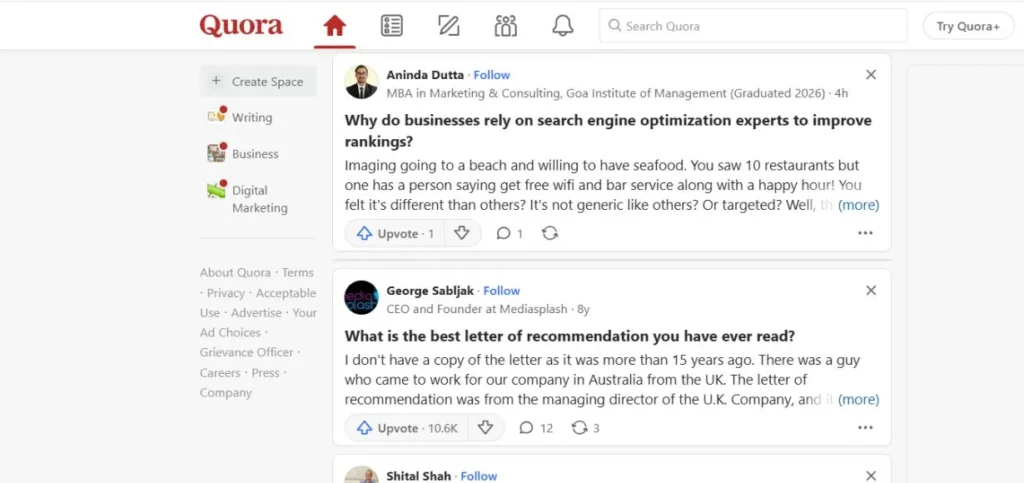Expand Aninda Dutta's answer with (more)

tap(858, 205)
